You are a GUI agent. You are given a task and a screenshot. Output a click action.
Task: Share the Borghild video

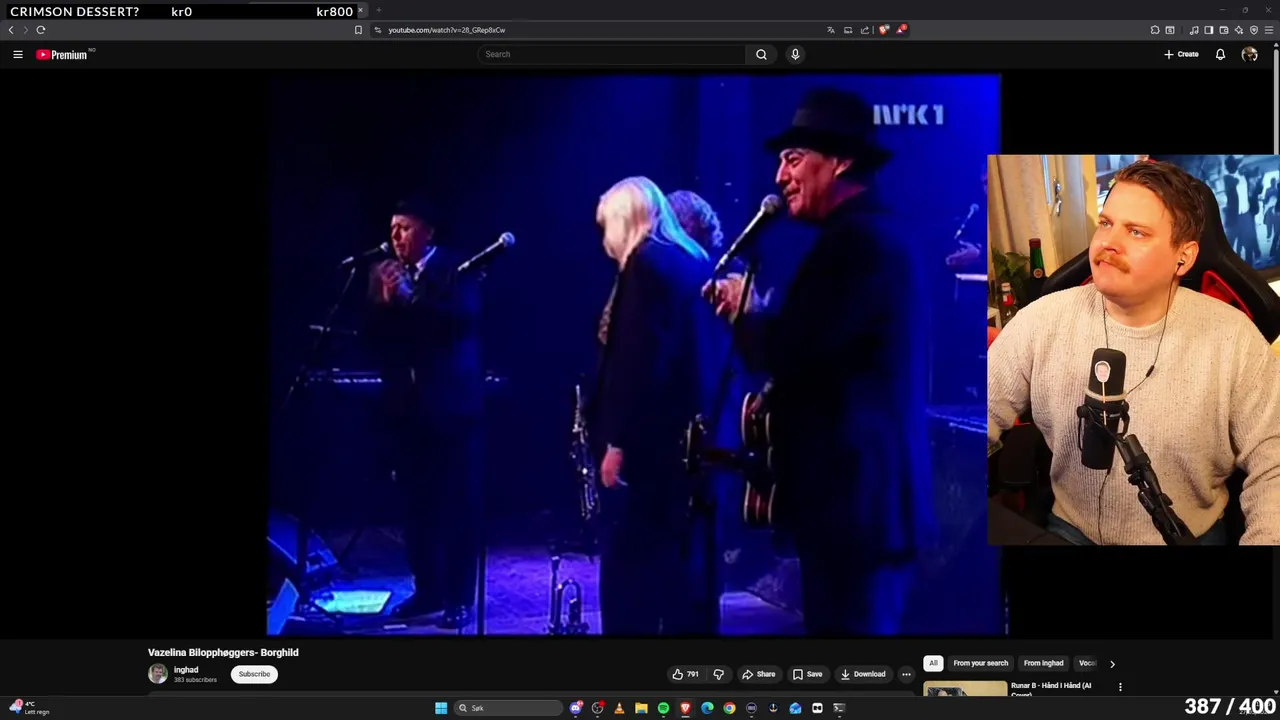pyautogui.click(x=758, y=674)
